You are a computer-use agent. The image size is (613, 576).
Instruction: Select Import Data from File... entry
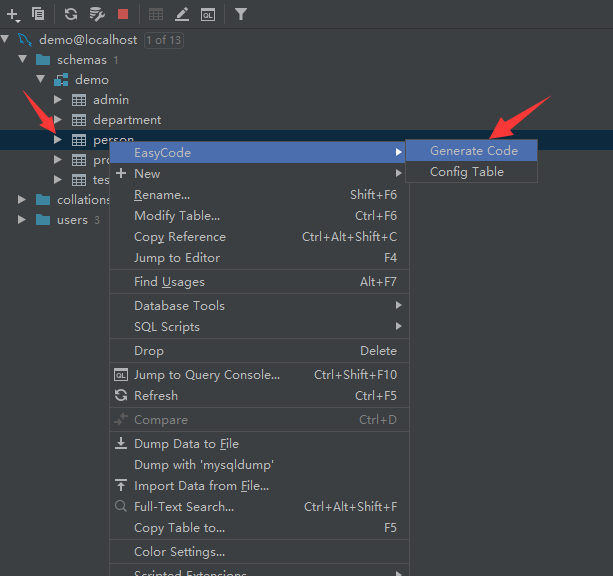click(x=259, y=486)
